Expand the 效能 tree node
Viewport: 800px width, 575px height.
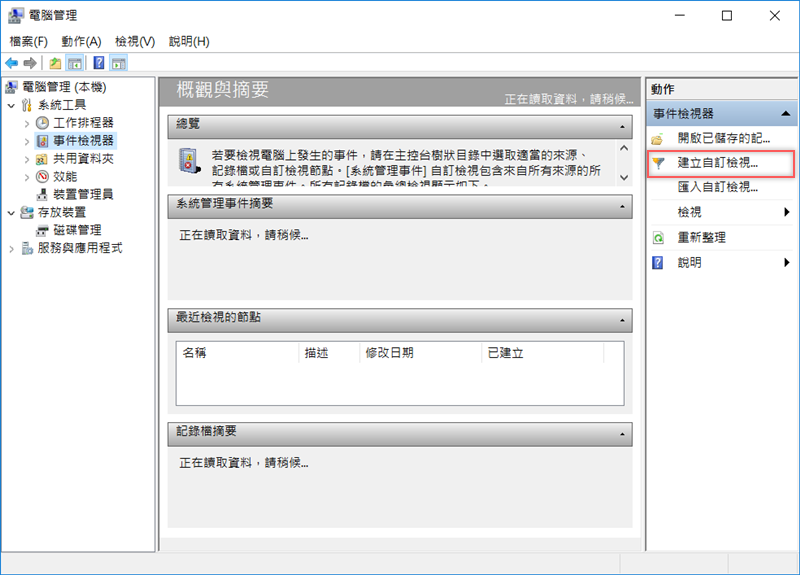pos(27,178)
